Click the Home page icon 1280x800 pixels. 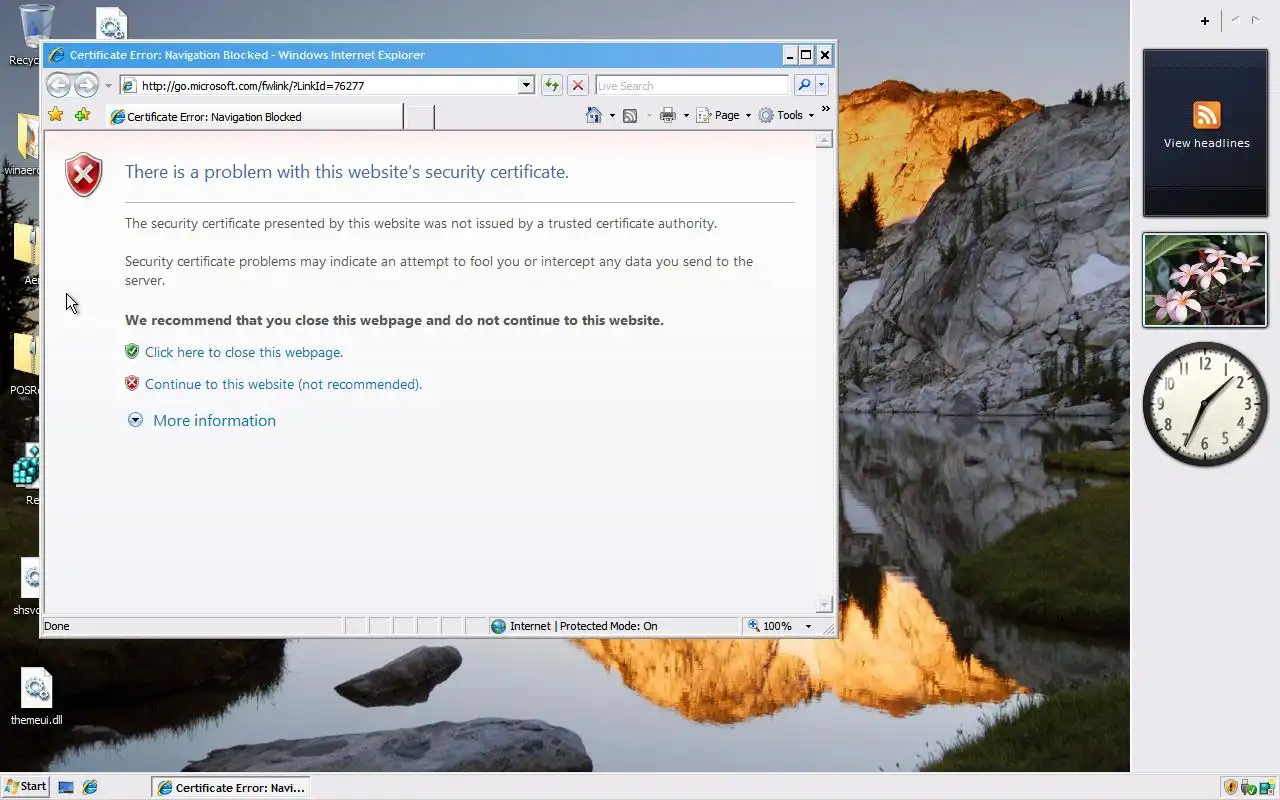[594, 115]
